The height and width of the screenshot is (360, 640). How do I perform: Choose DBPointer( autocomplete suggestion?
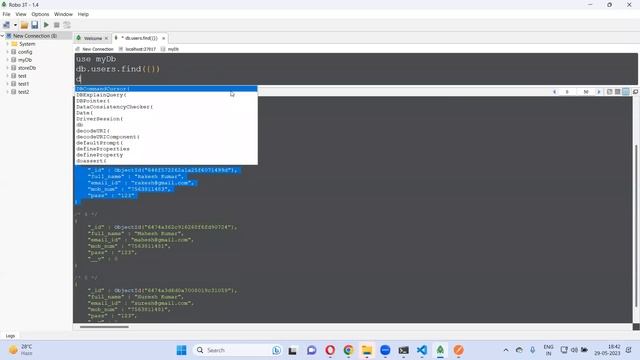166,101
